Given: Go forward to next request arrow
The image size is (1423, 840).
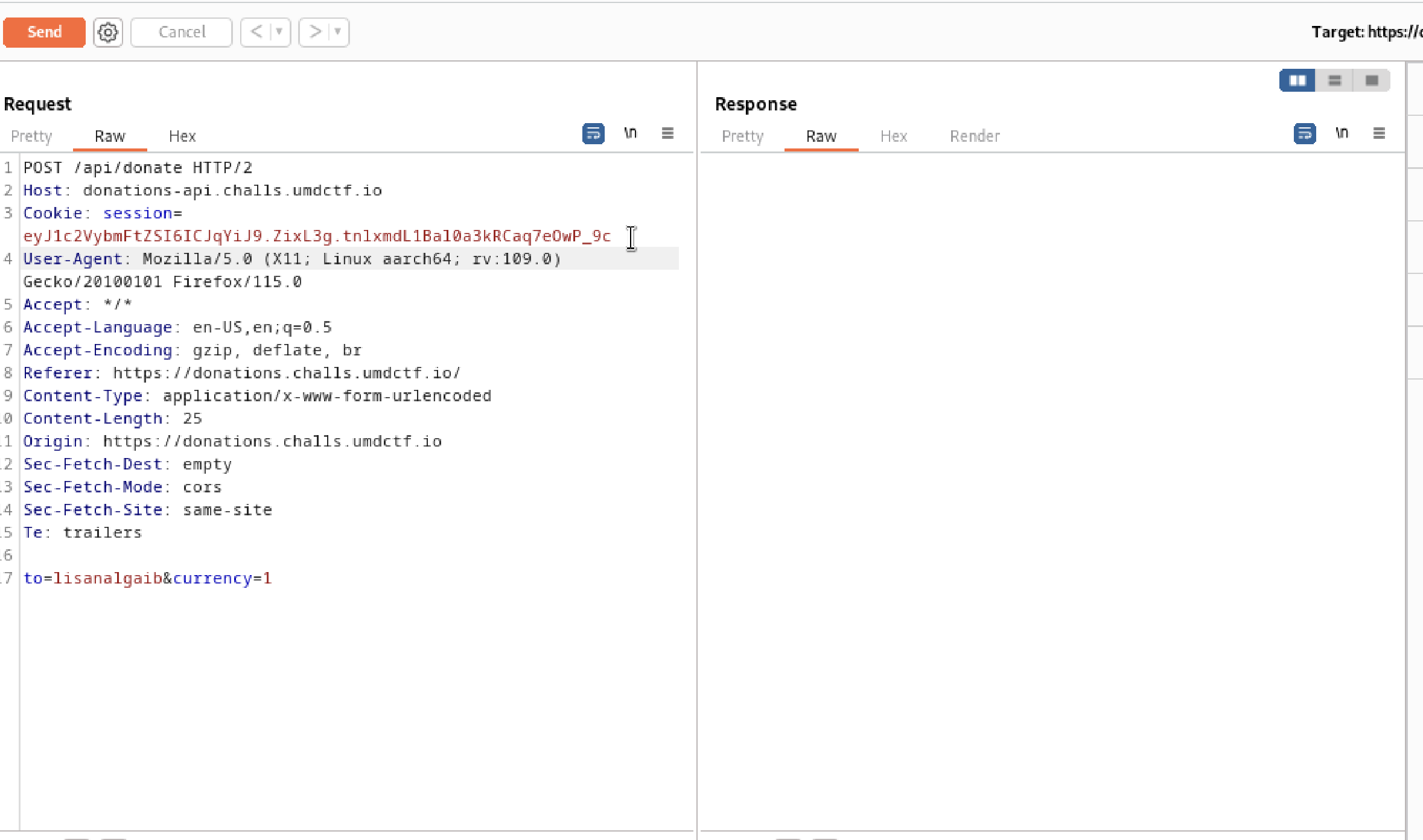Looking at the screenshot, I should (315, 32).
